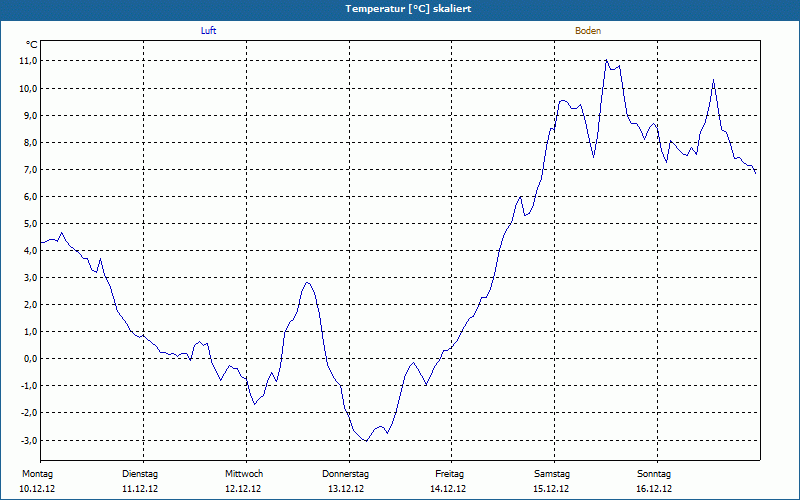Click the 0,0 y-axis label

click(30, 359)
